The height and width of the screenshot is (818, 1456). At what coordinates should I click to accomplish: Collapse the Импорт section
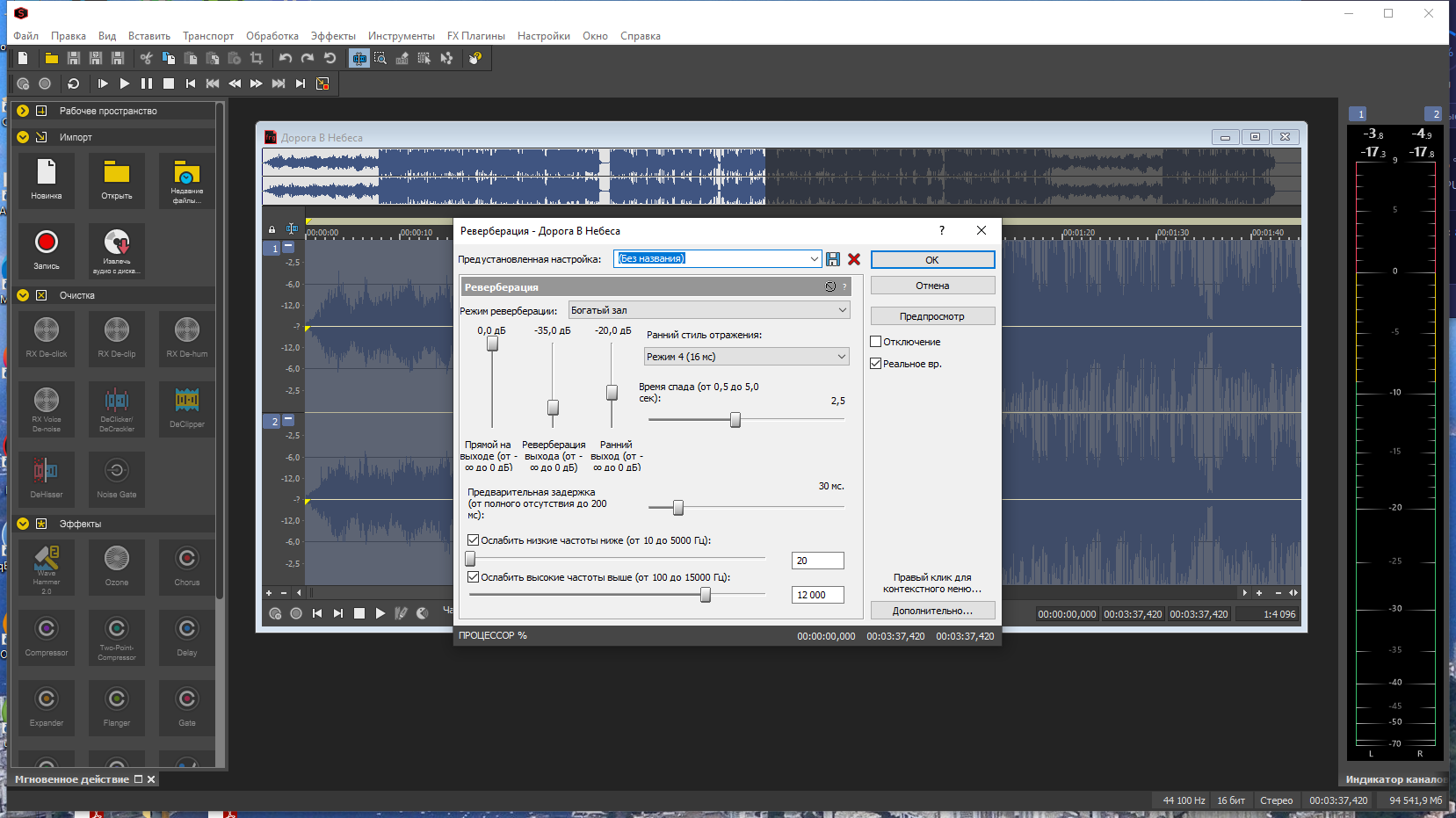tap(23, 137)
